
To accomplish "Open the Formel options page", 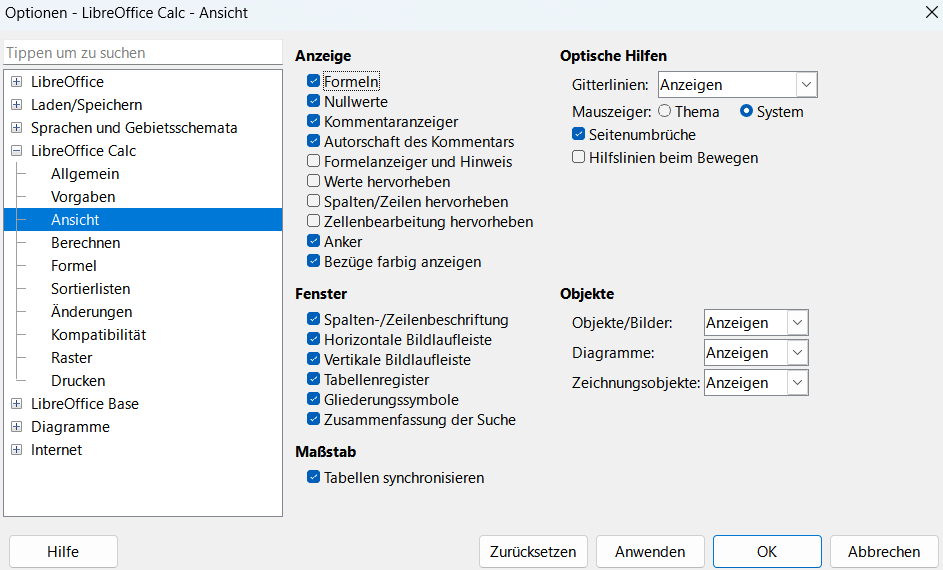I will pyautogui.click(x=73, y=266).
